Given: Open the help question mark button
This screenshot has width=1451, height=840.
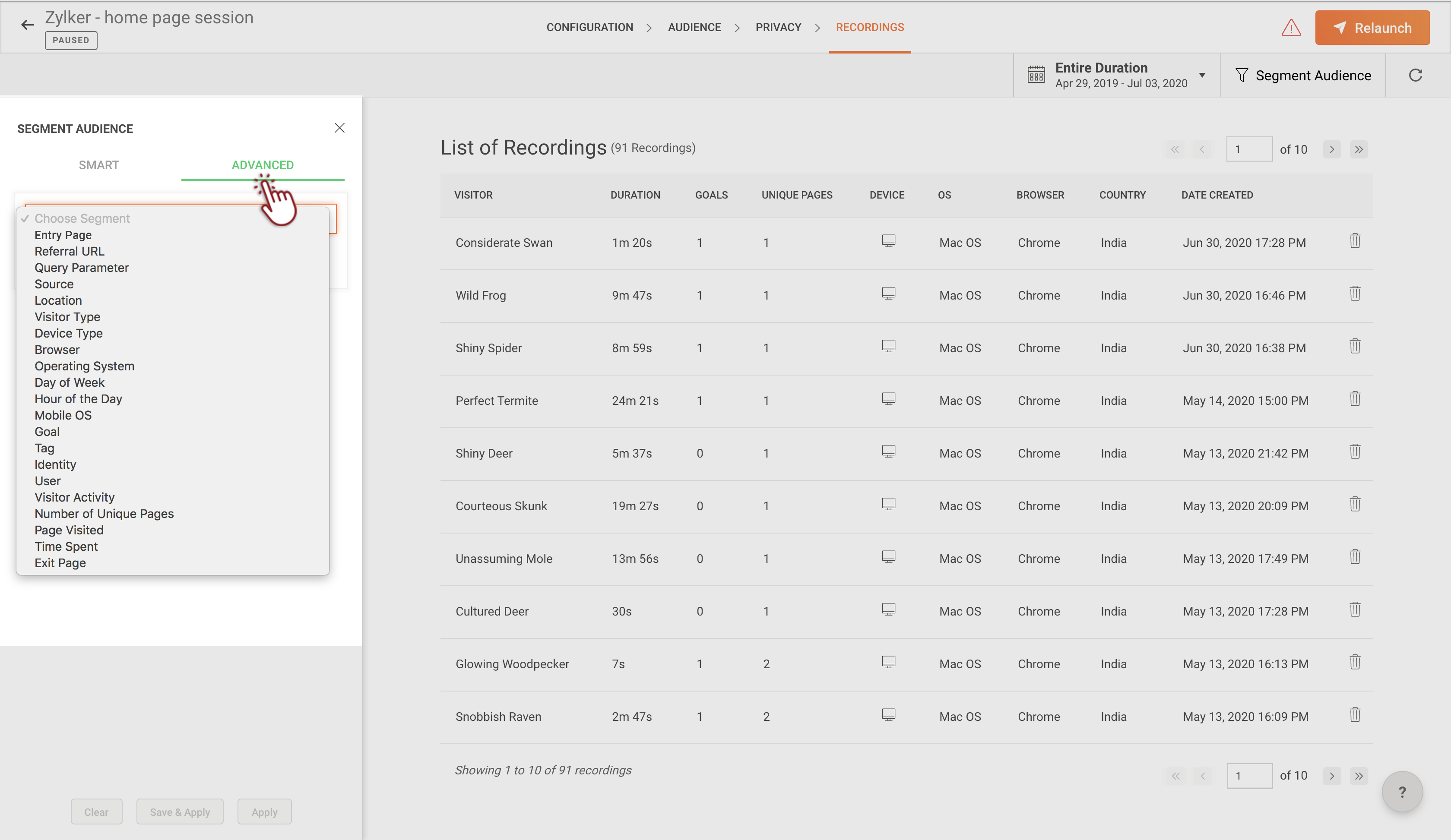Looking at the screenshot, I should 1402,792.
